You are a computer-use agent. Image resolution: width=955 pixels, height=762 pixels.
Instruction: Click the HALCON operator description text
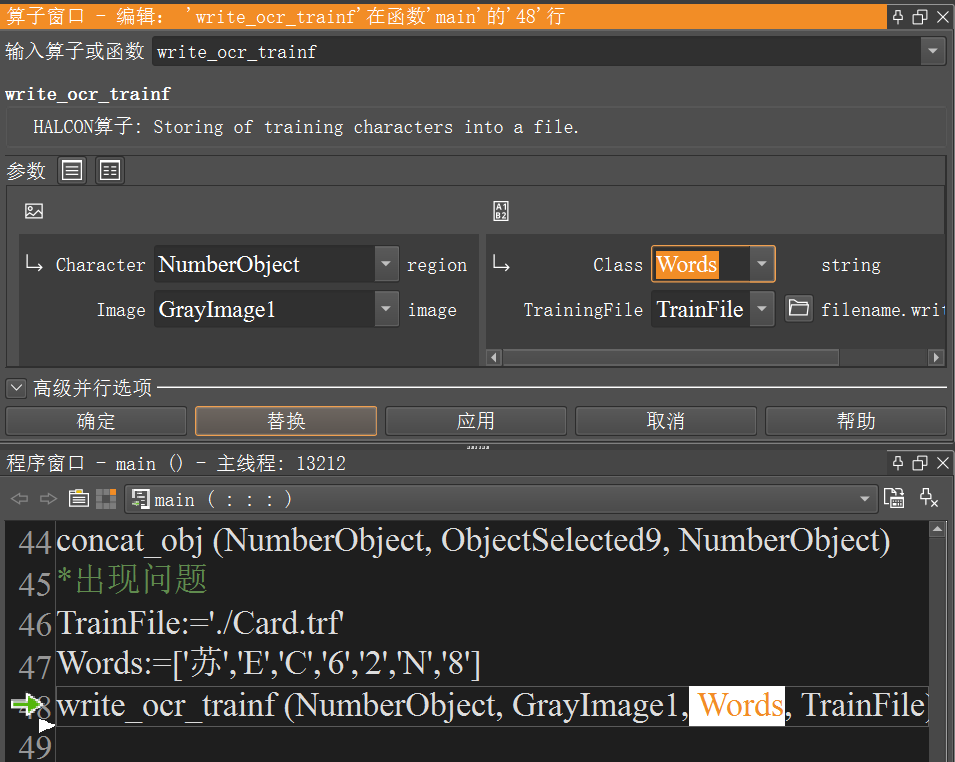click(306, 127)
